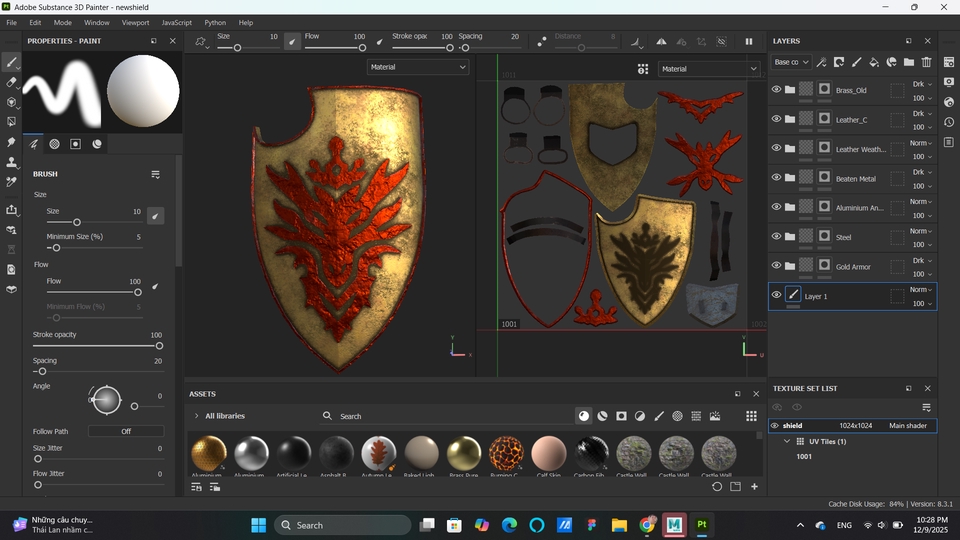This screenshot has height=540, width=960.
Task: Select the Burning Coal material thumbnail
Action: pos(506,453)
